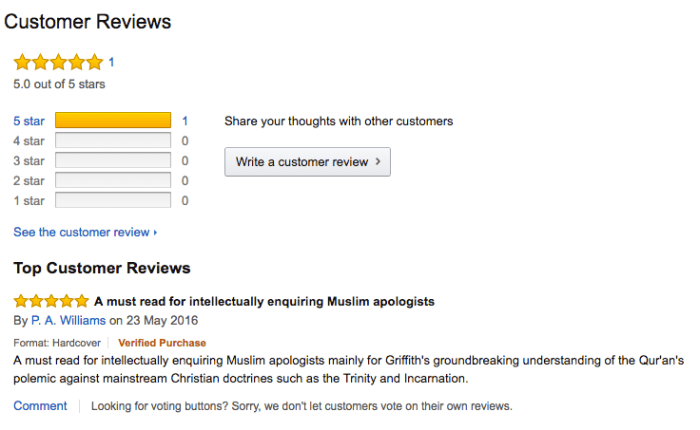The height and width of the screenshot is (430, 700).
Task: Click the arrow after See the customer review
Action: (155, 233)
